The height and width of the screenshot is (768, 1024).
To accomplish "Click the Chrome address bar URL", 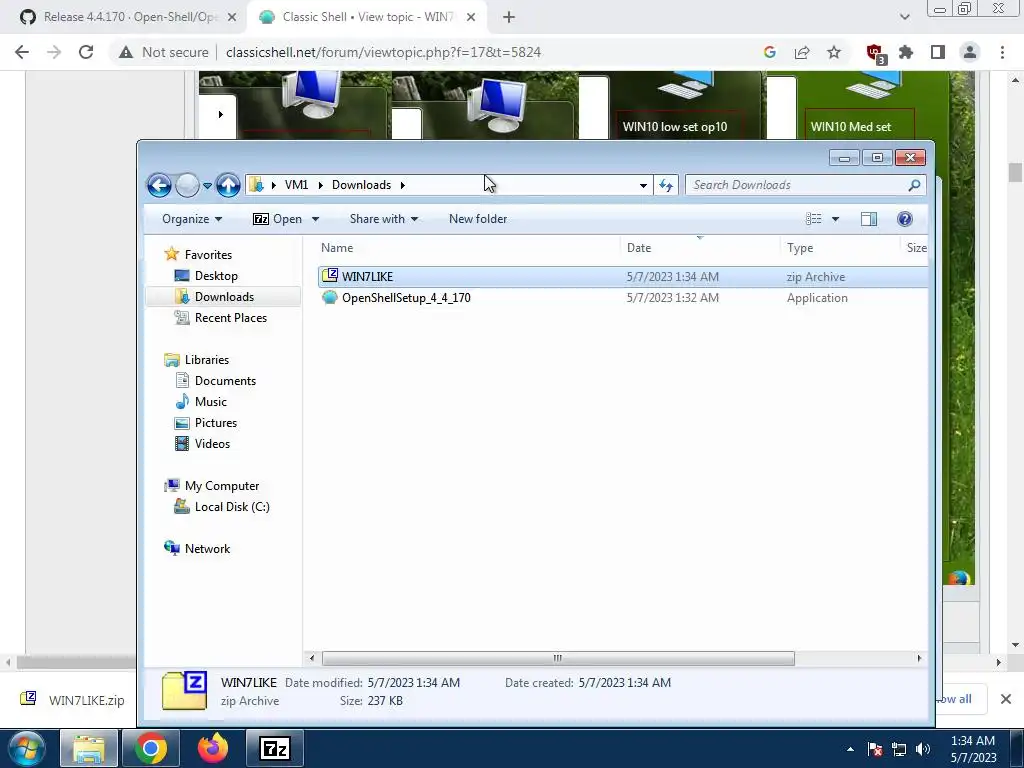I will coord(383,52).
